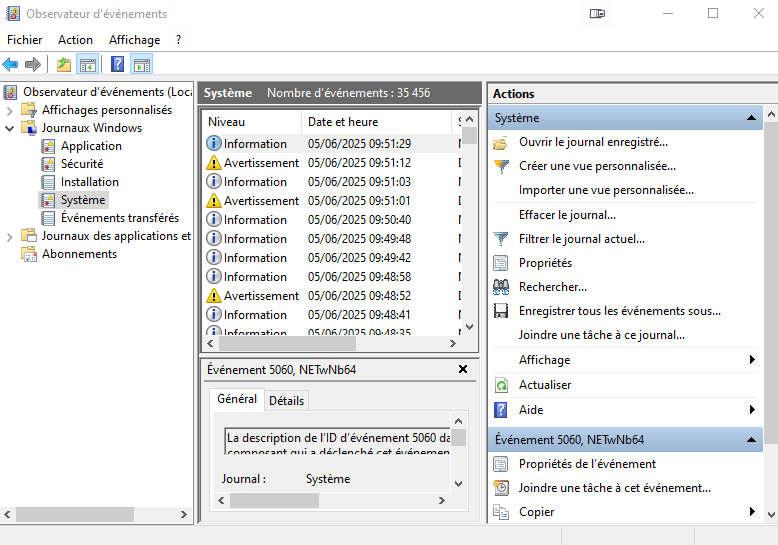Open the Action menu in the menu bar

pyautogui.click(x=75, y=40)
